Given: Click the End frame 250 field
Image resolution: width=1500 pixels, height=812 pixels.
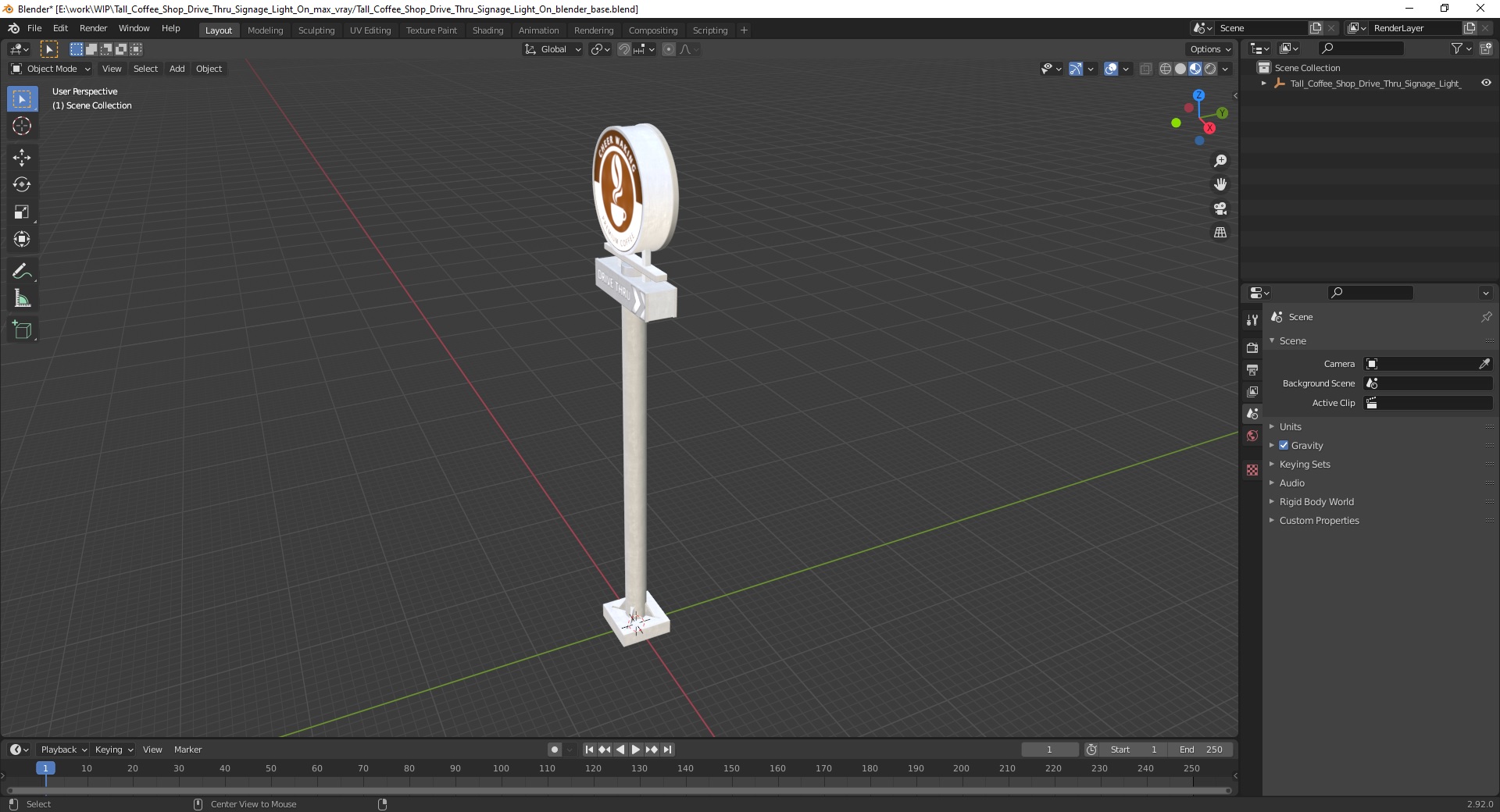Looking at the screenshot, I should tap(1201, 750).
